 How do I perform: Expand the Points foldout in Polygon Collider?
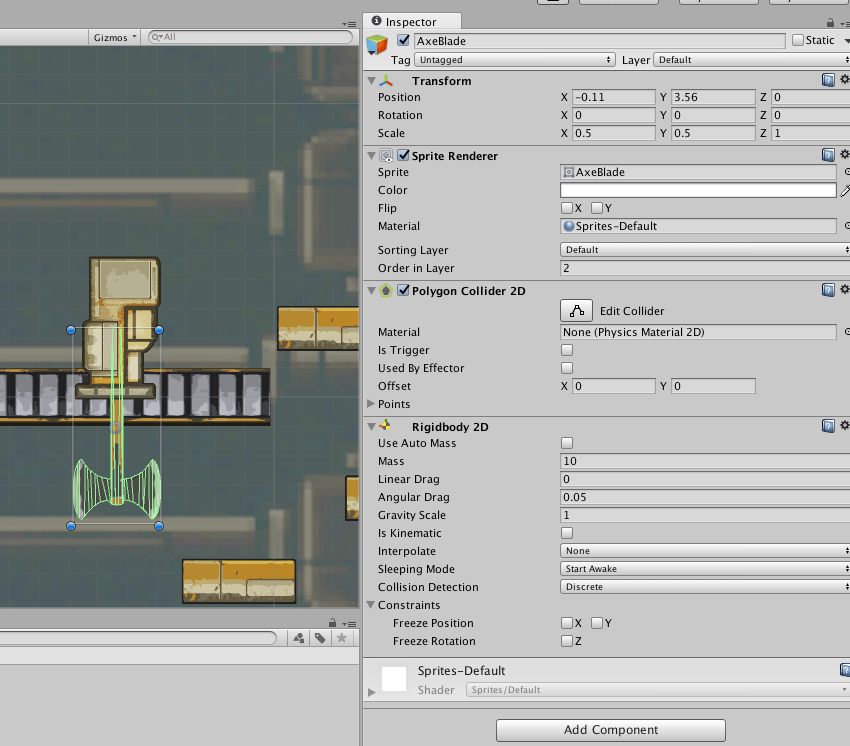(x=372, y=404)
